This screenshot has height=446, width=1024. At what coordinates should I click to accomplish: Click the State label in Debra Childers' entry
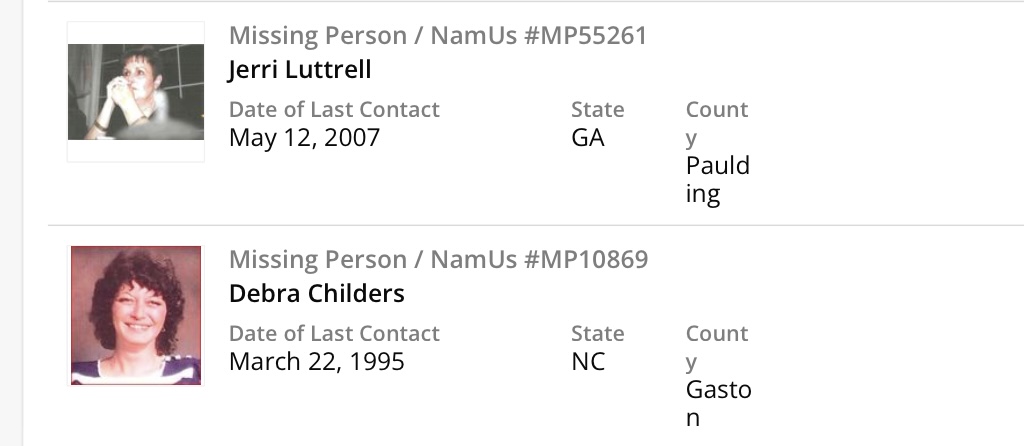(x=597, y=334)
